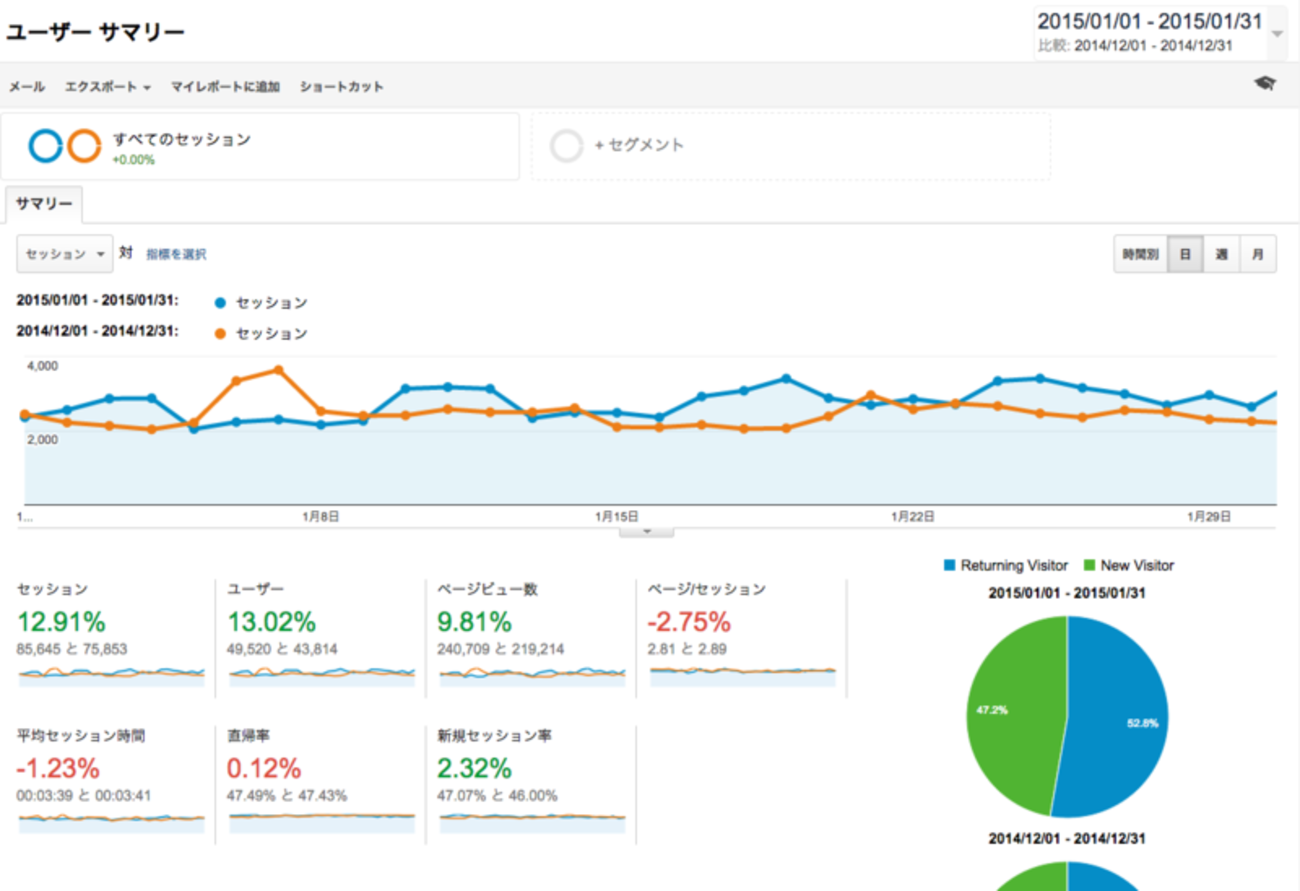Click the セッション sparkline mini chart
Image resolution: width=1300 pixels, height=891 pixels.
tap(111, 676)
